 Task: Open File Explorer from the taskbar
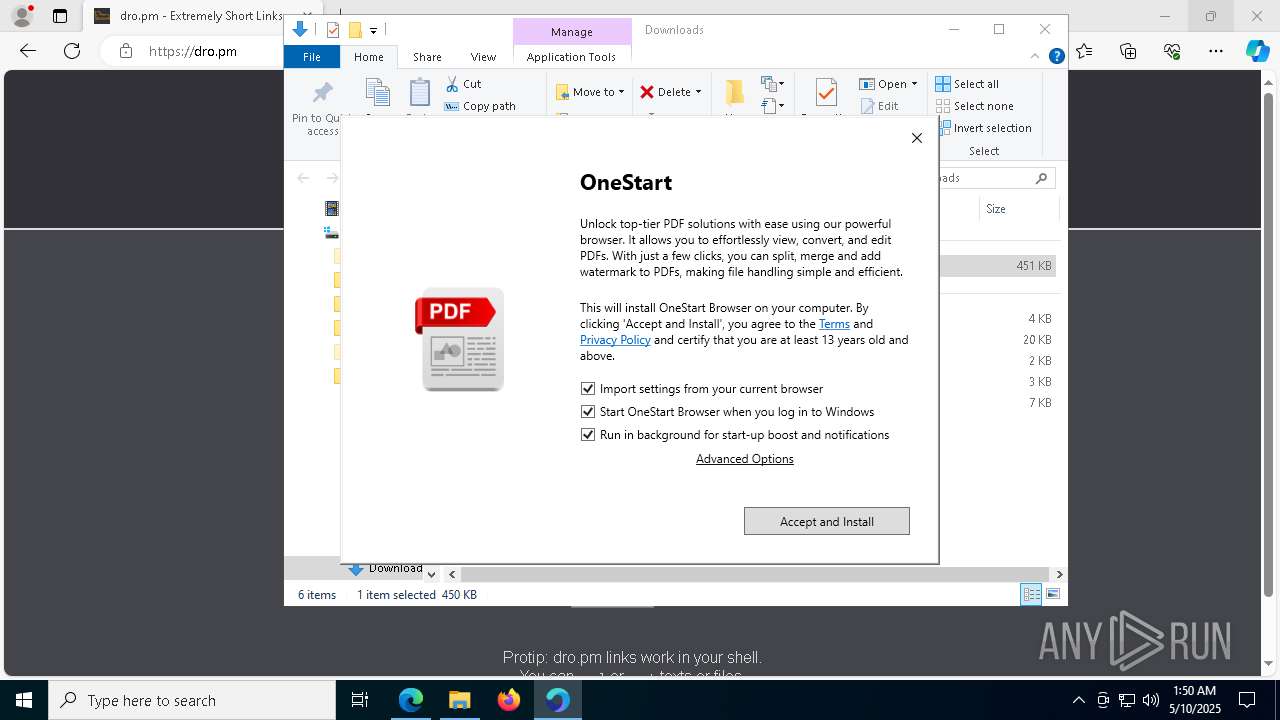click(460, 700)
